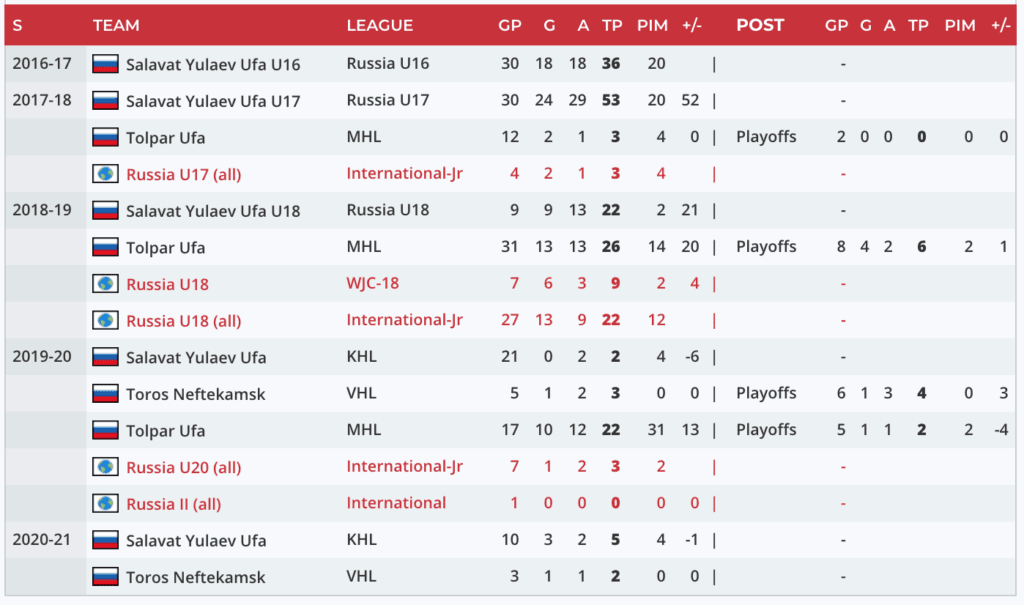This screenshot has width=1024, height=605.
Task: Click globe icon next to Russia U18 (all)
Action: click(105, 321)
